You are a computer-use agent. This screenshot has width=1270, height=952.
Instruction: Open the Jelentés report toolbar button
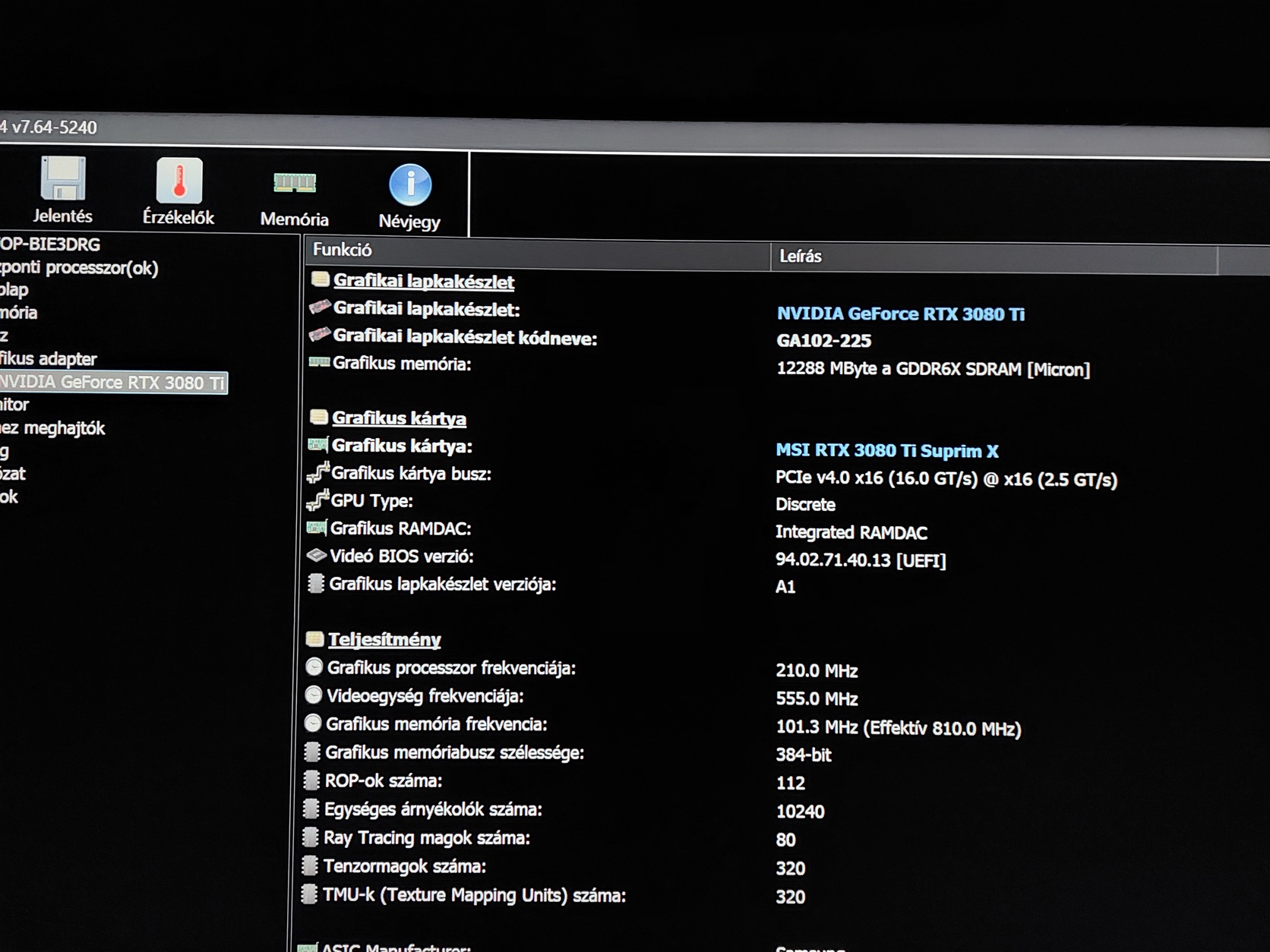tap(62, 190)
